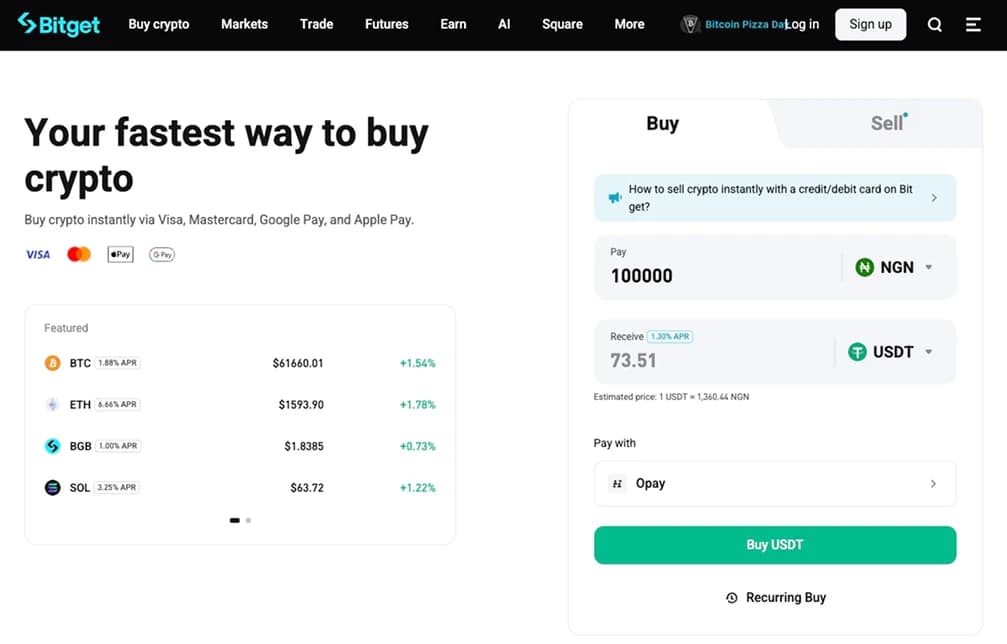
Task: Click the NGN currency icon
Action: click(x=864, y=267)
